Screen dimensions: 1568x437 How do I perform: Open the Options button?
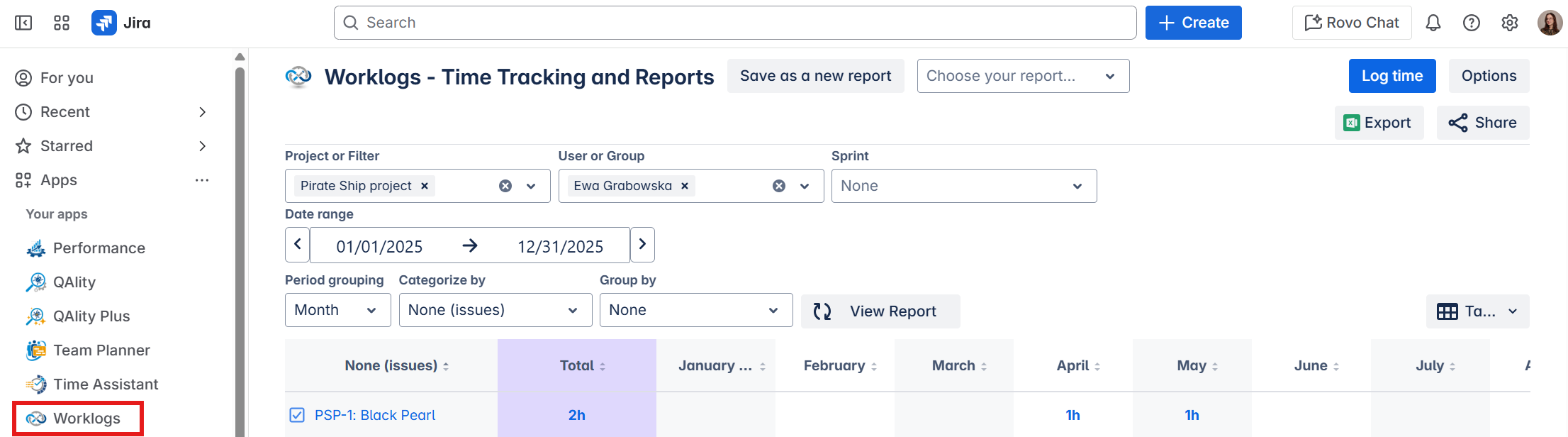click(1489, 76)
